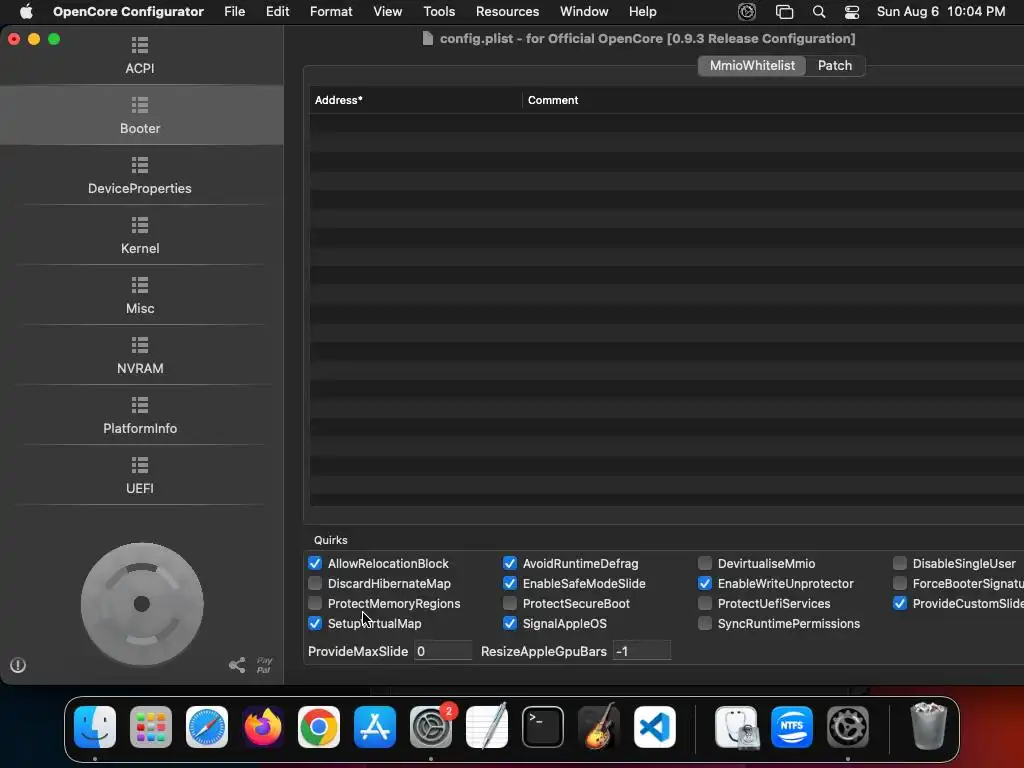Open the NTFS app in Dock

pos(792,727)
